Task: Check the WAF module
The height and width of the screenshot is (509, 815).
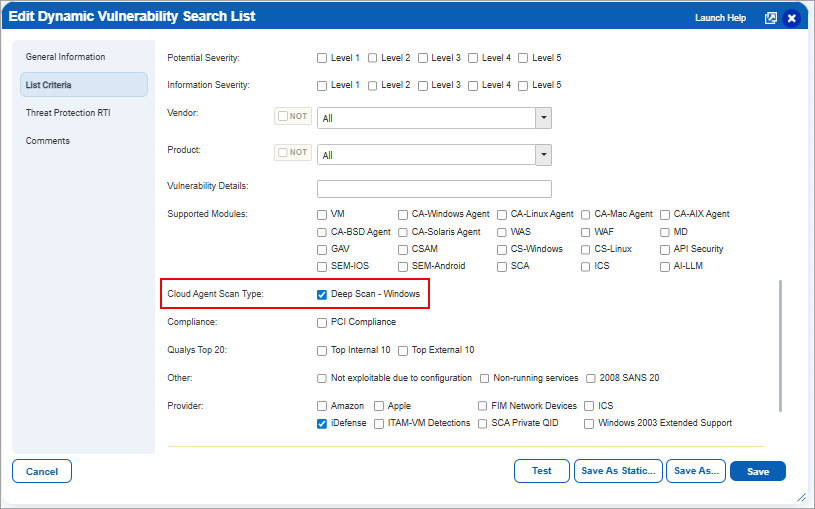Action: point(585,232)
